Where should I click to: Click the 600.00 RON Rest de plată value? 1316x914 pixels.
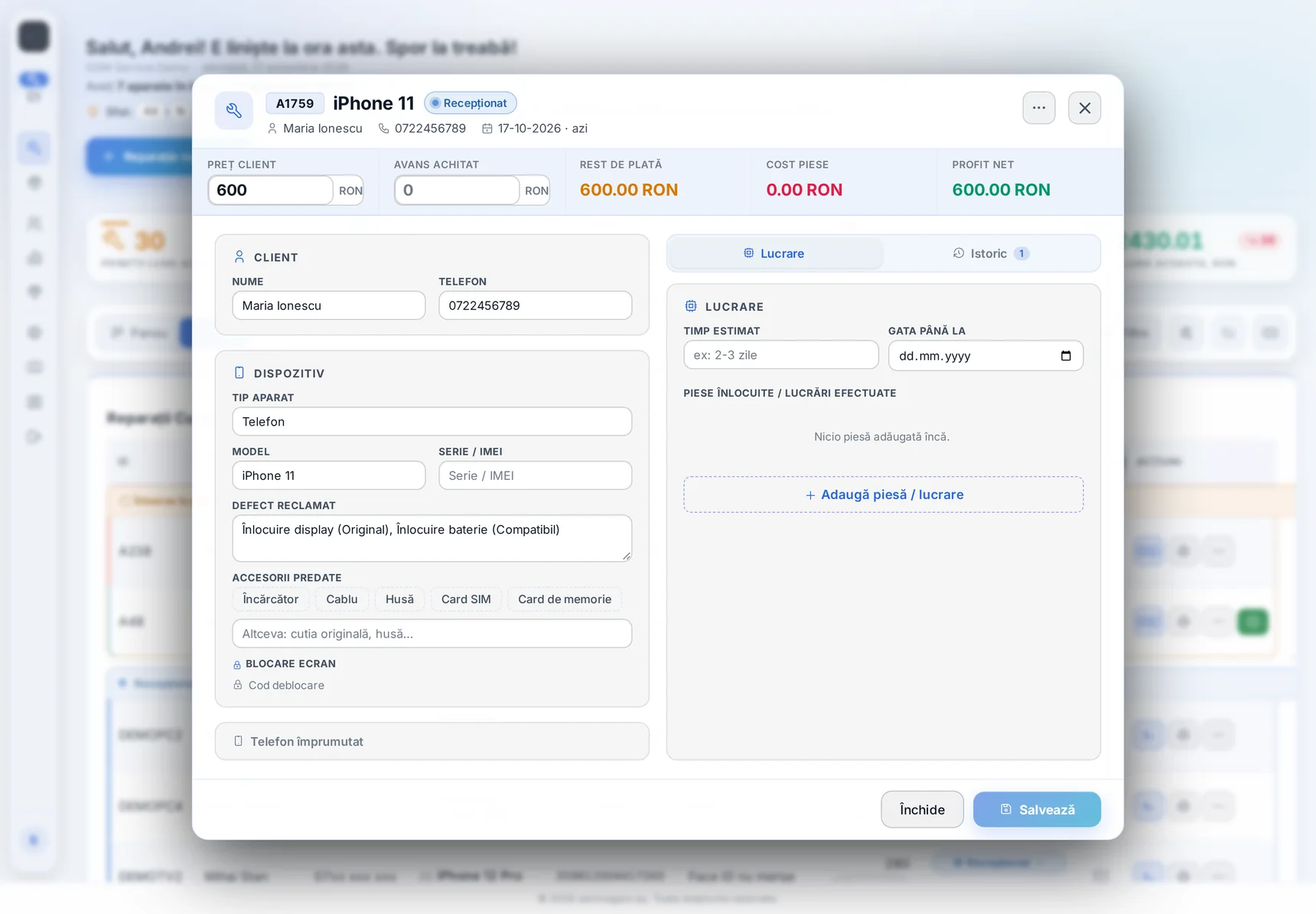click(629, 190)
